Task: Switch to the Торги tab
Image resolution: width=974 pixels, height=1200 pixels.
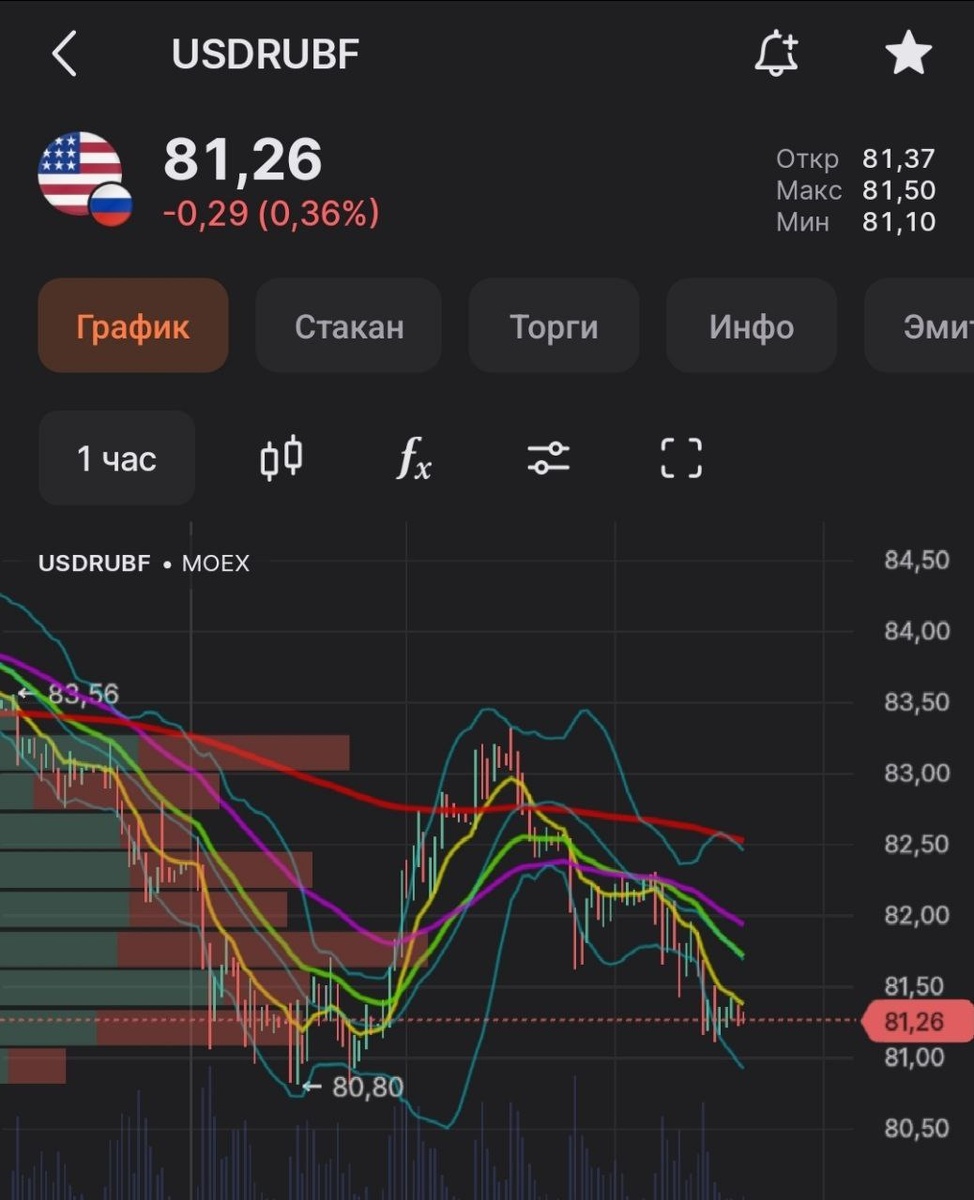Action: (554, 326)
